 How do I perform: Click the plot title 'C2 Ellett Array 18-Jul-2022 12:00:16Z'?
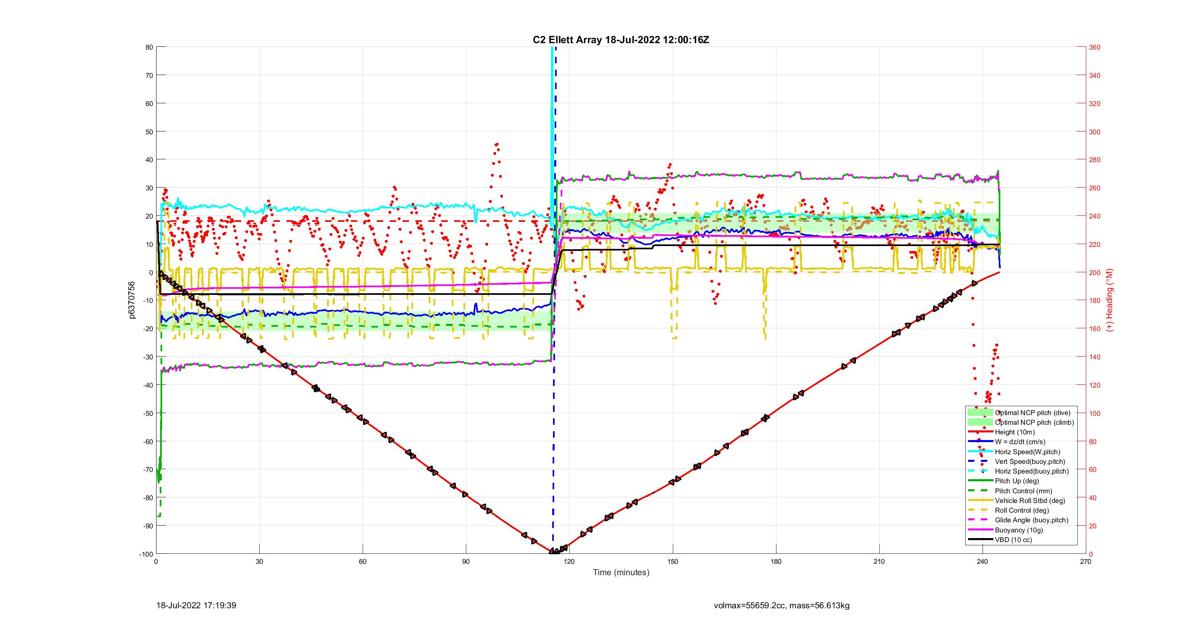pyautogui.click(x=621, y=40)
